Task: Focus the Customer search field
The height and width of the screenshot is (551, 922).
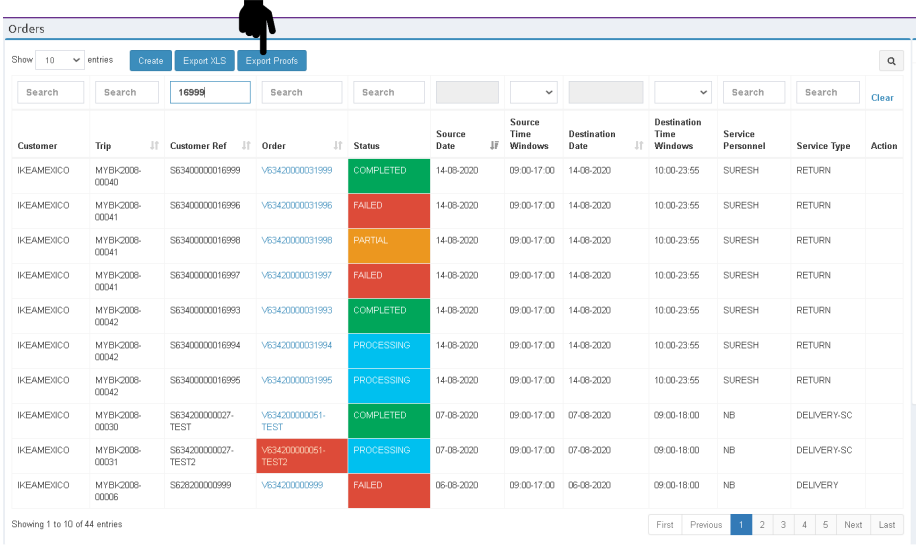Action: click(x=51, y=92)
